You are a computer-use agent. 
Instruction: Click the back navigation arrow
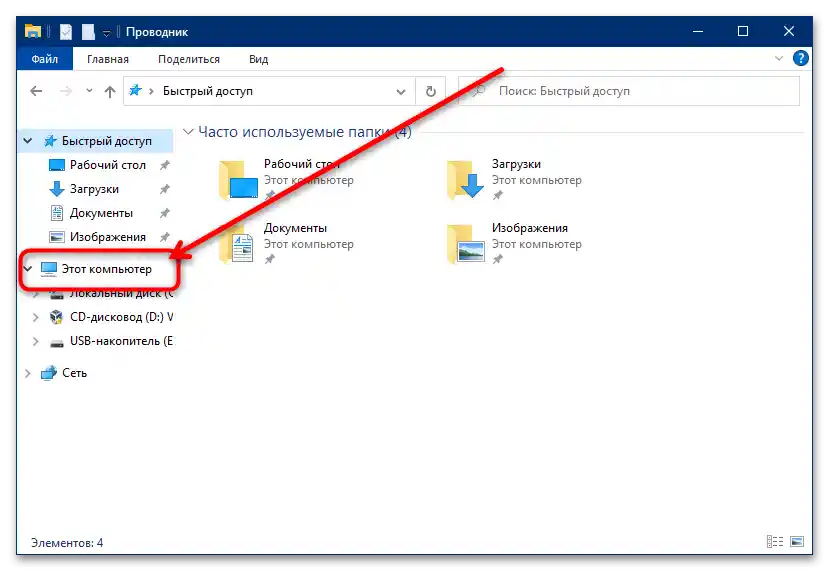pos(36,91)
